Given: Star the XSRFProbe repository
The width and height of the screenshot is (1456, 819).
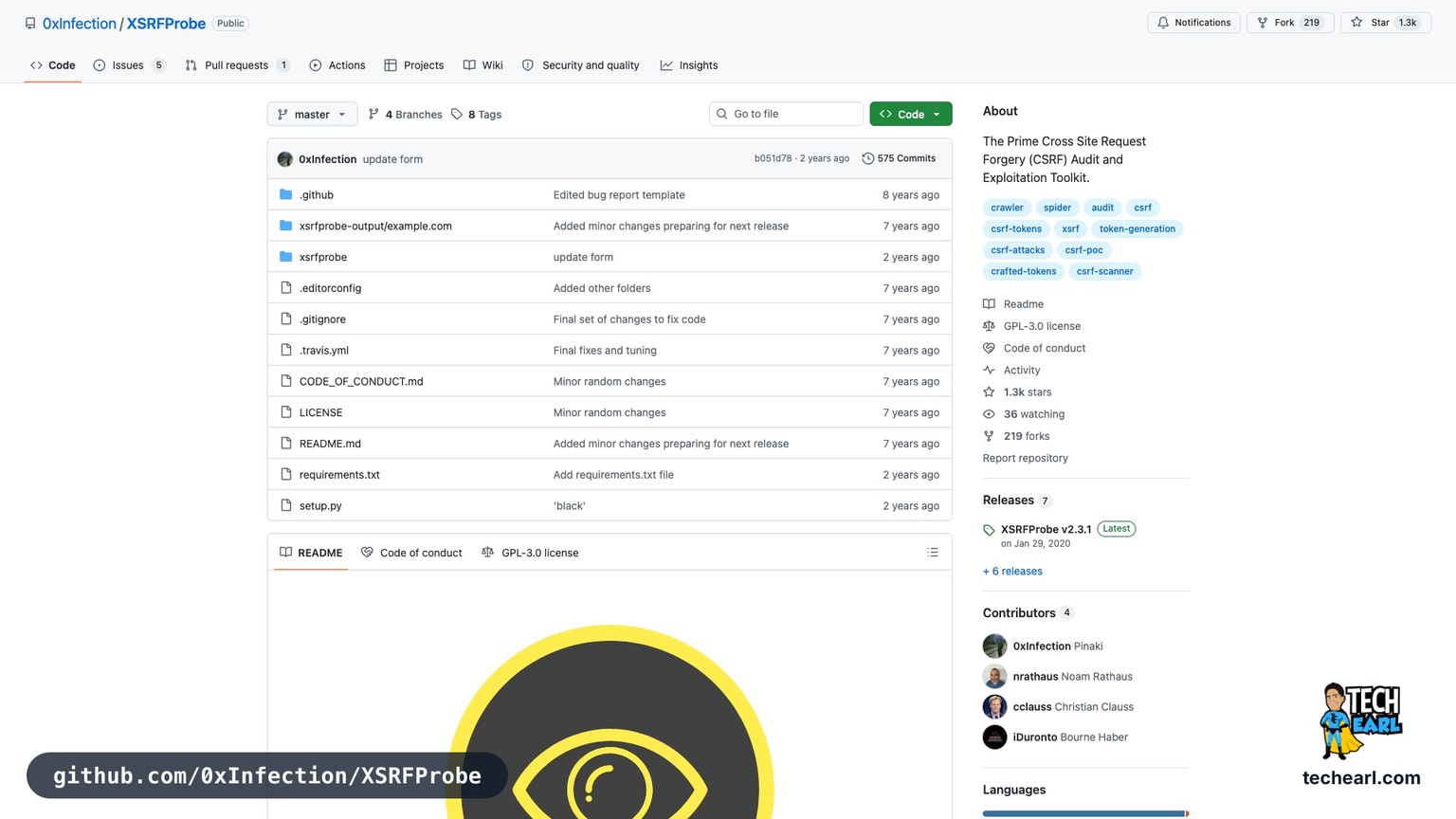Looking at the screenshot, I should tap(1385, 23).
